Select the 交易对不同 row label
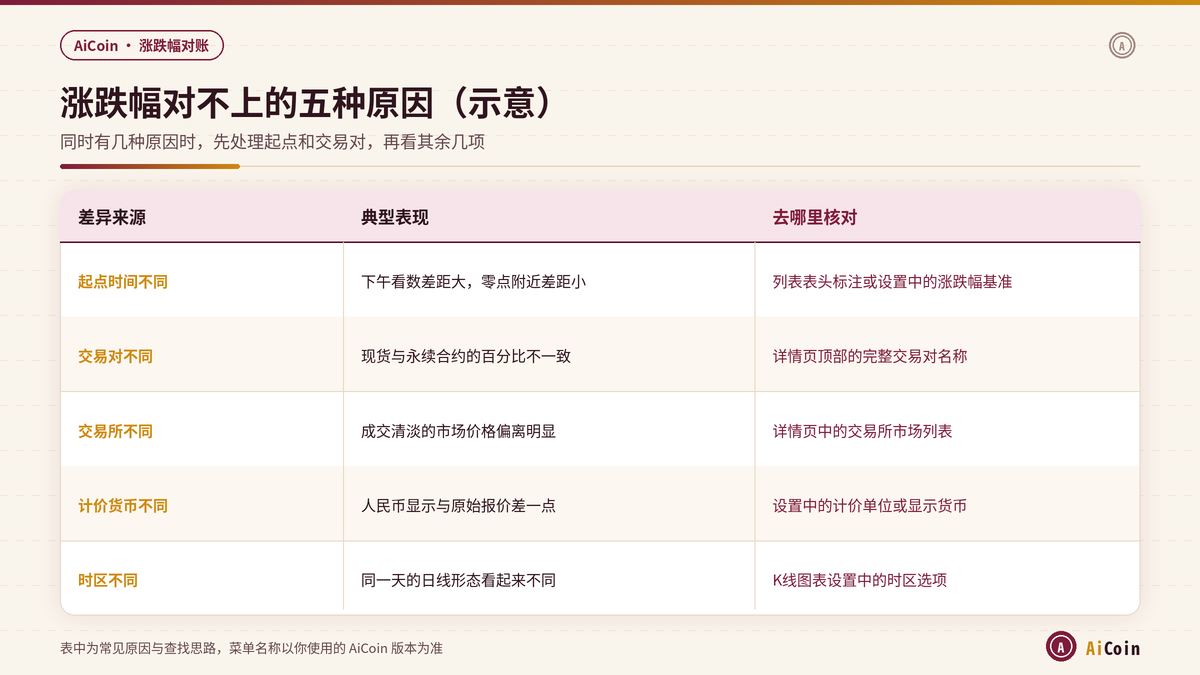 pyautogui.click(x=115, y=356)
